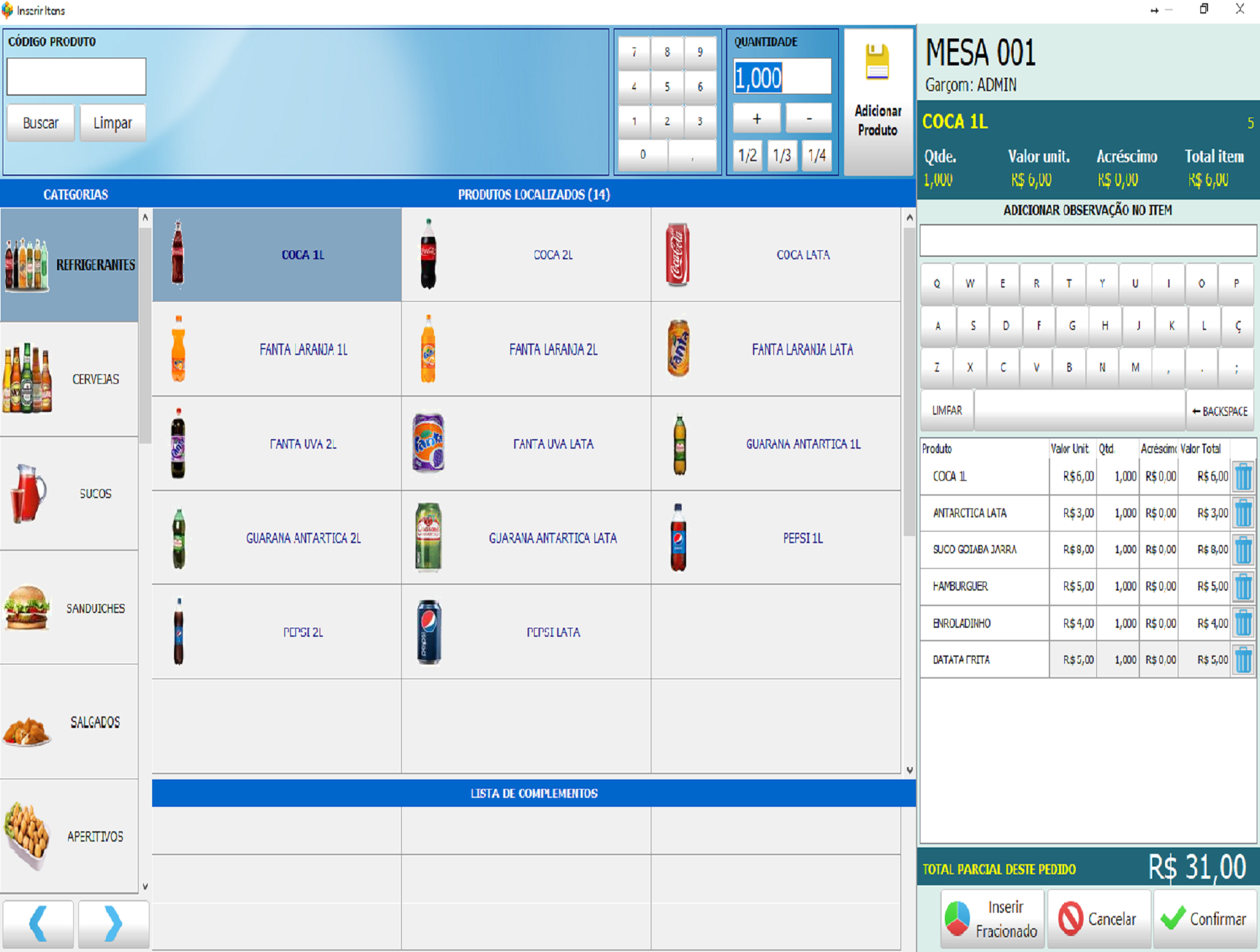Delete HAMBURGUER row with trash icon
Image resolution: width=1260 pixels, height=952 pixels.
1243,586
